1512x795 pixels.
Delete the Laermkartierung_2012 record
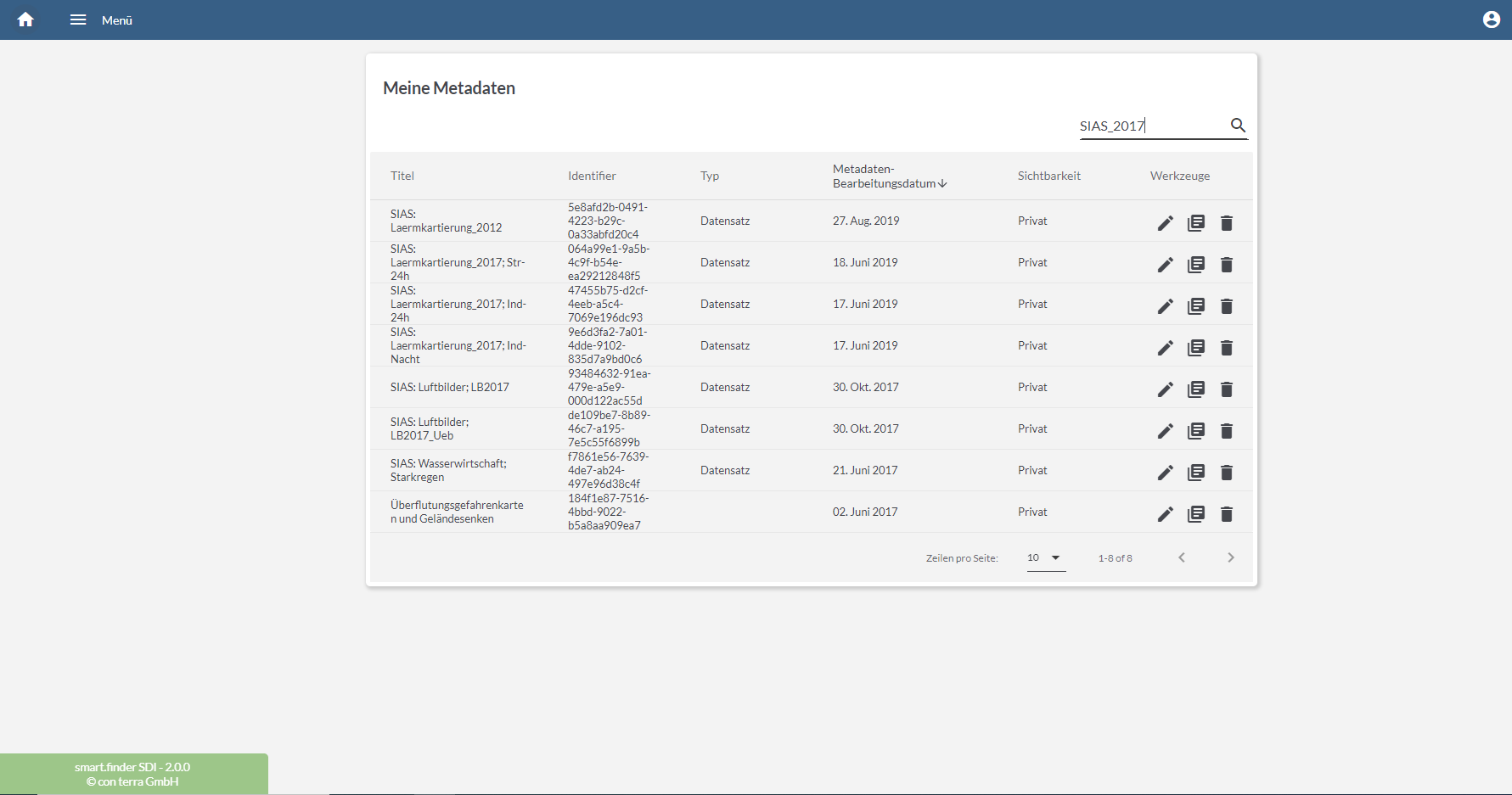1227,223
